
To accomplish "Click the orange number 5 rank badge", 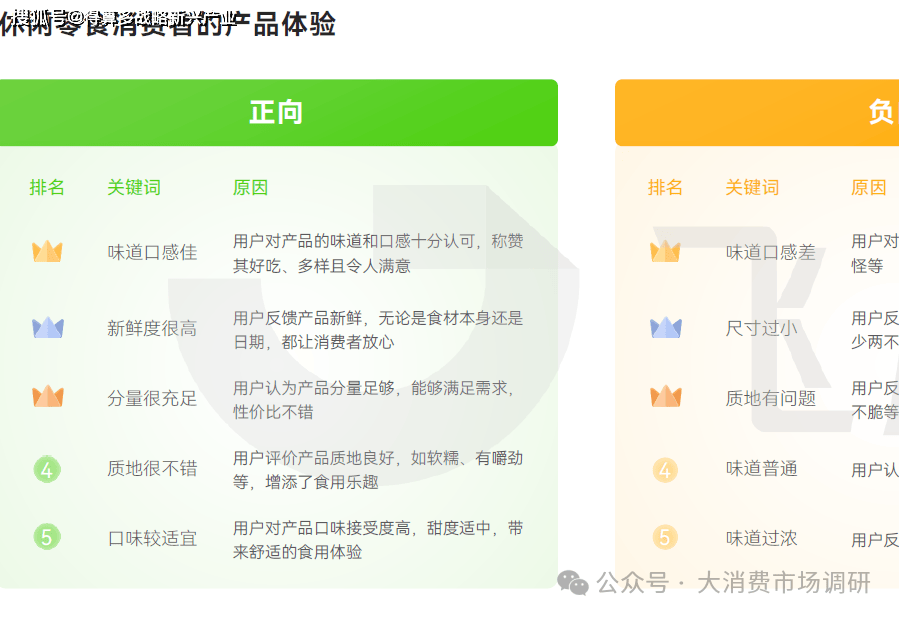I will tap(665, 538).
